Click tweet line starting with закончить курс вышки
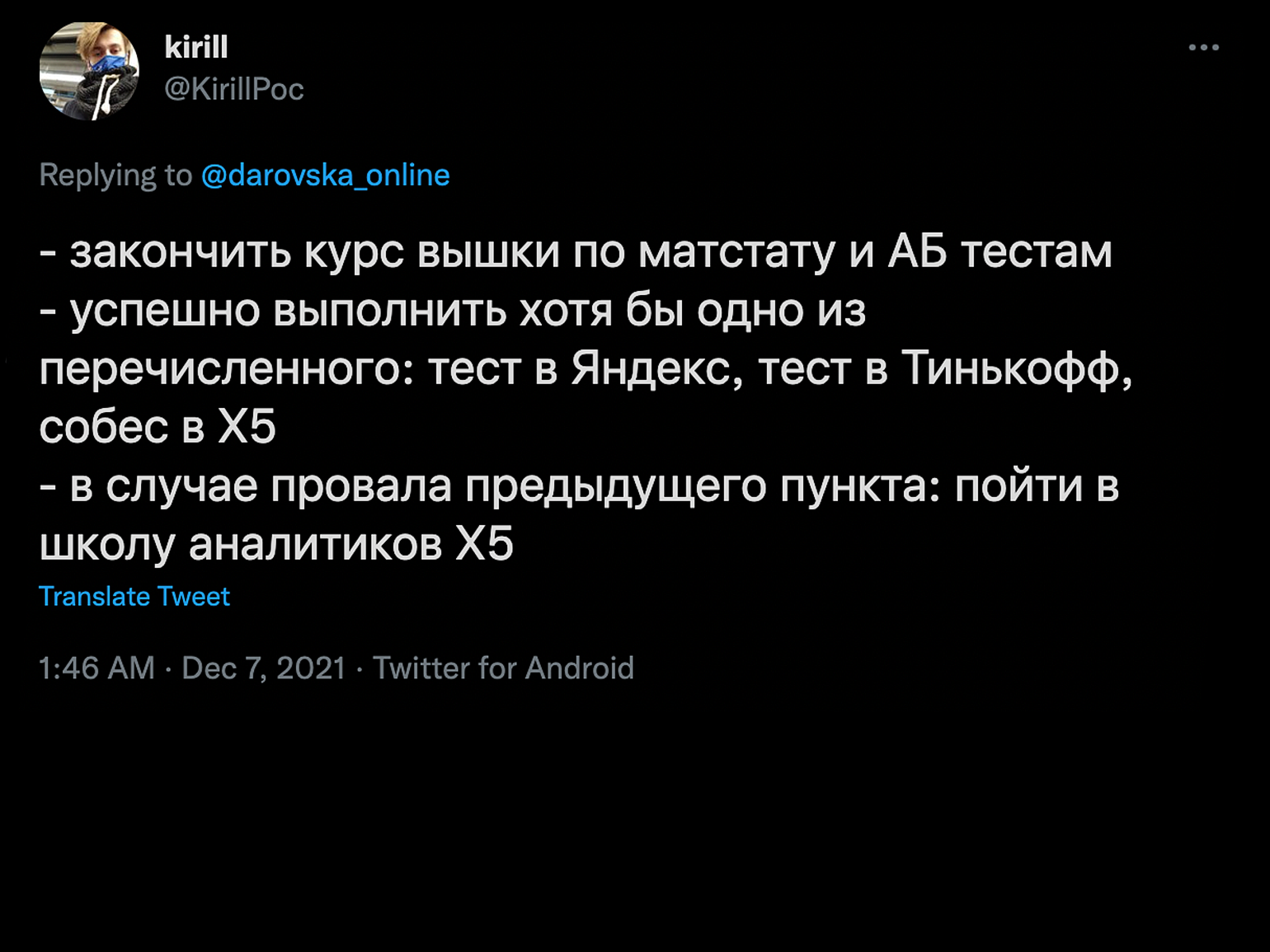 coord(576,251)
